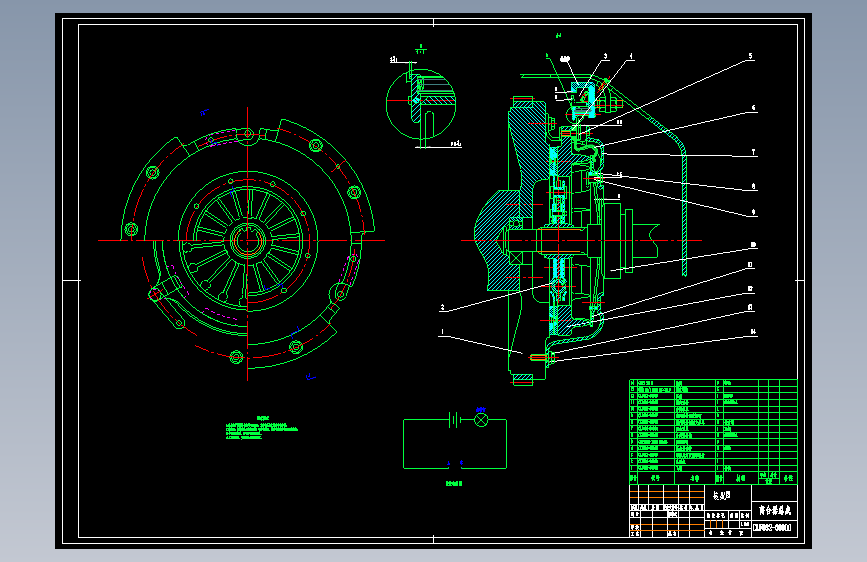Select callout number 1 left of section view
The image size is (867, 562).
point(442,332)
